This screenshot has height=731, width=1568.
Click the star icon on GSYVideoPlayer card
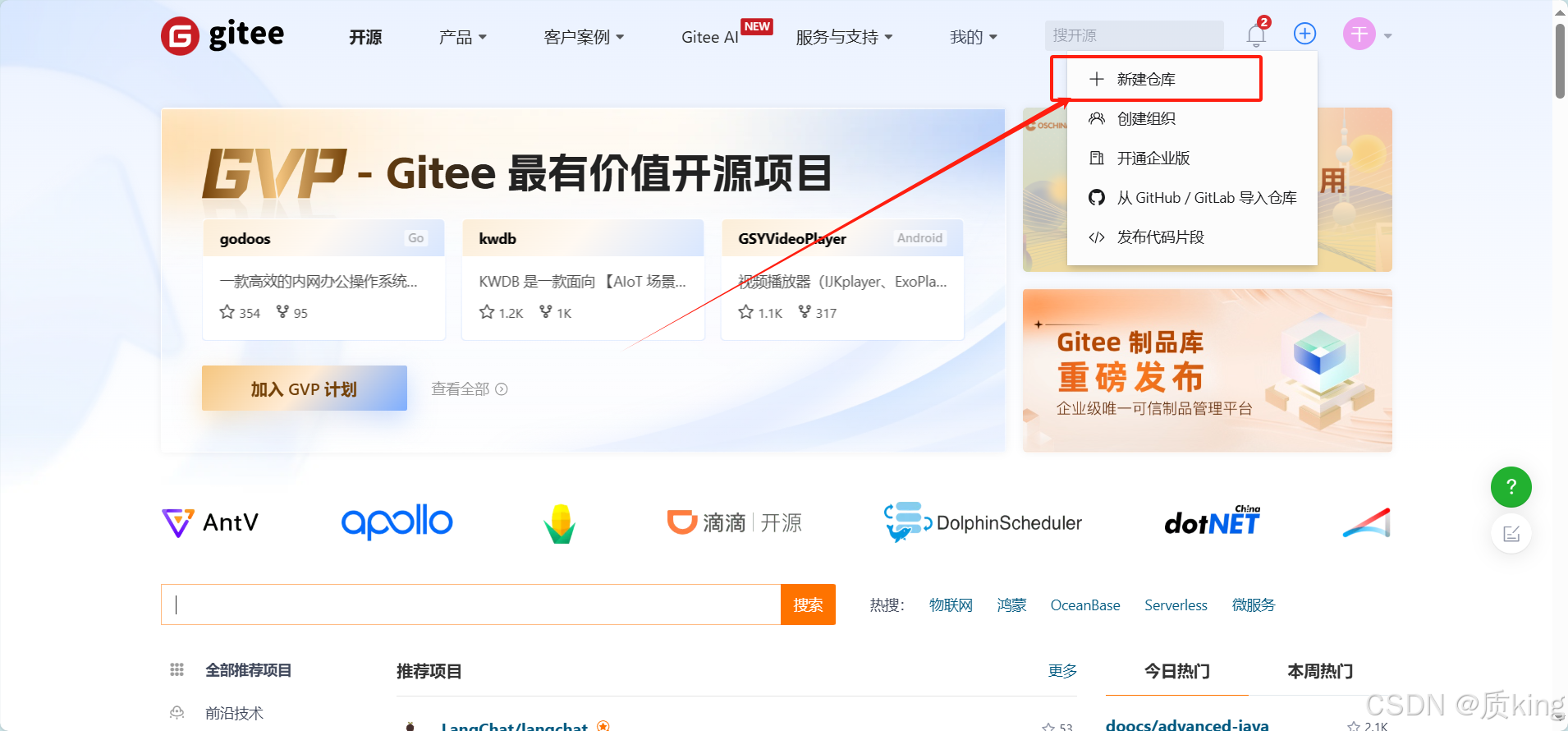coord(745,312)
